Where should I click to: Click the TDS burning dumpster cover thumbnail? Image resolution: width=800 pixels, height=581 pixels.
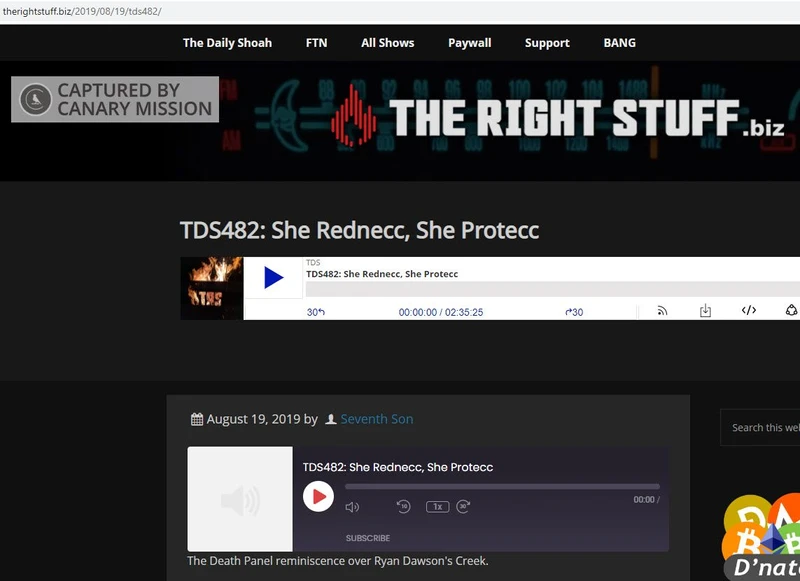(x=212, y=288)
